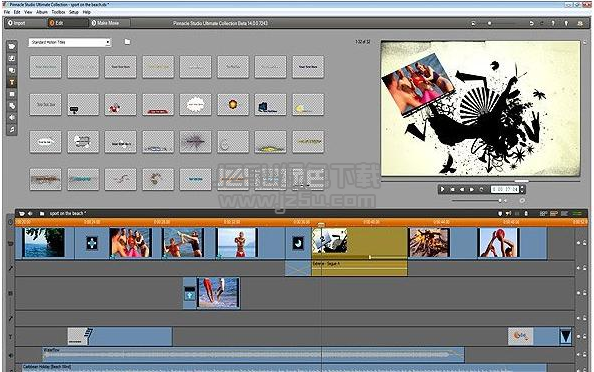Select the Titles album section icon

point(12,82)
